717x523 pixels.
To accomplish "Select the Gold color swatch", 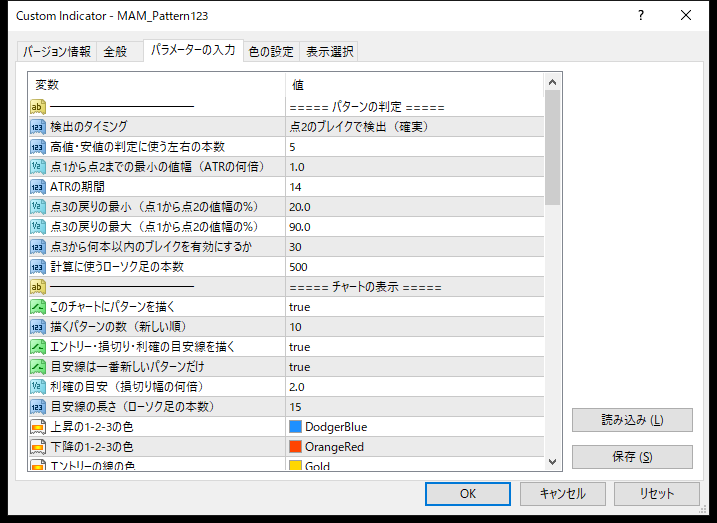I will tap(295, 465).
